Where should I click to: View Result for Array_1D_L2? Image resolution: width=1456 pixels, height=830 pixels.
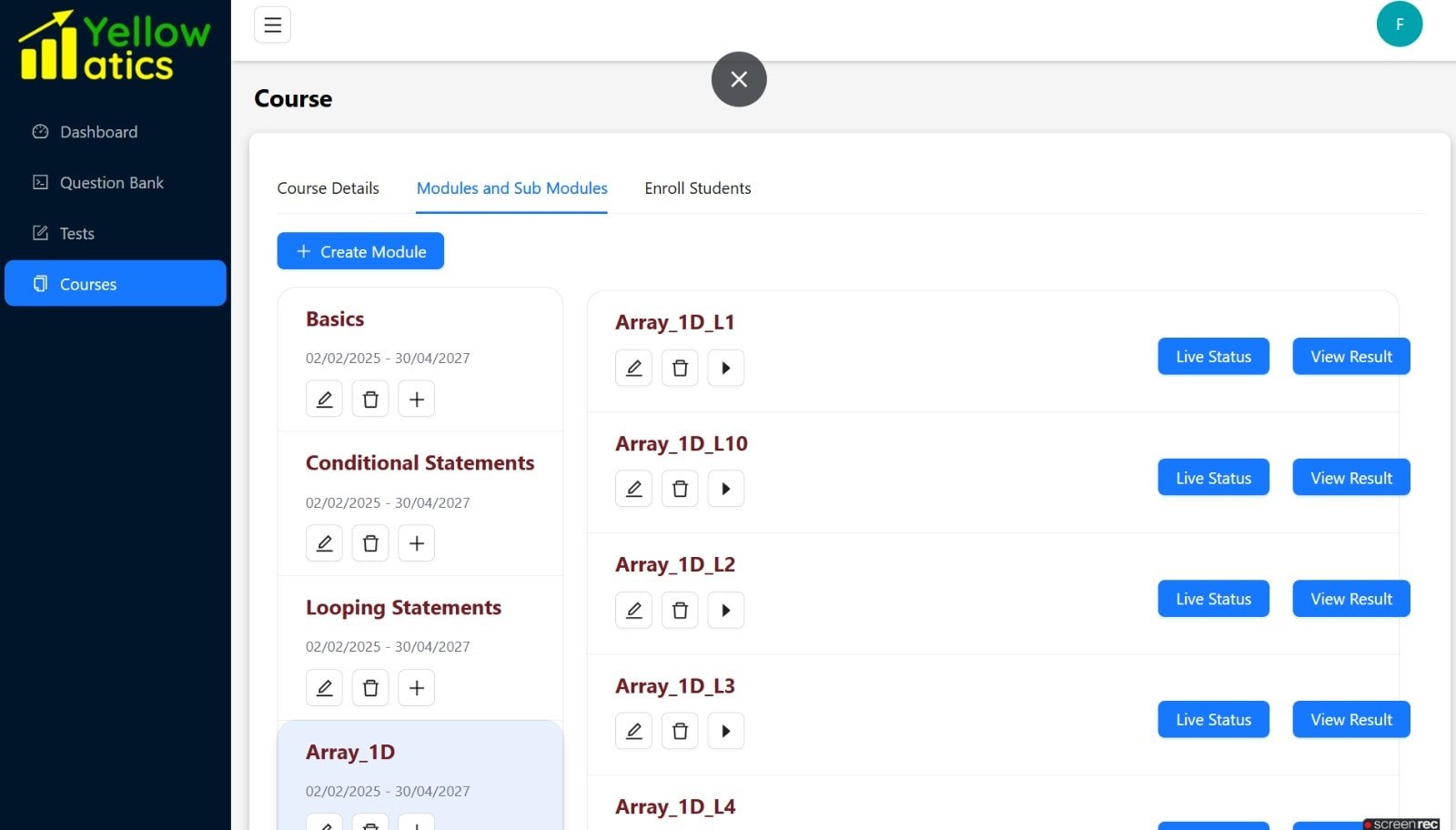1351,599
